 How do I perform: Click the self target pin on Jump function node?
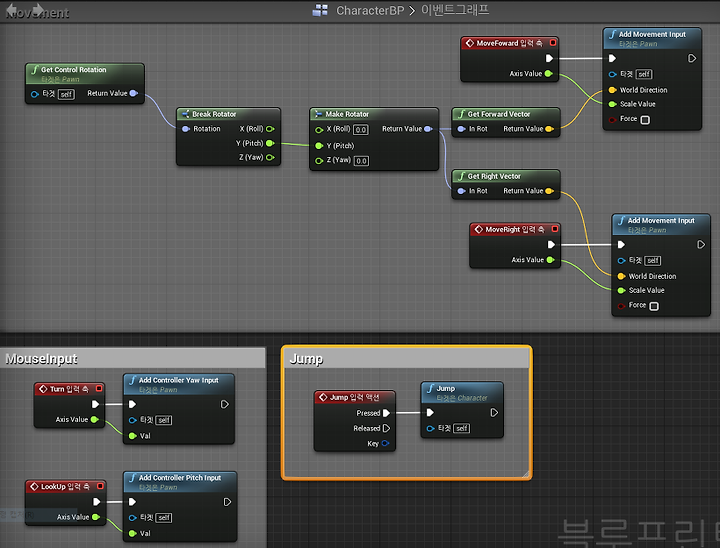click(x=430, y=429)
